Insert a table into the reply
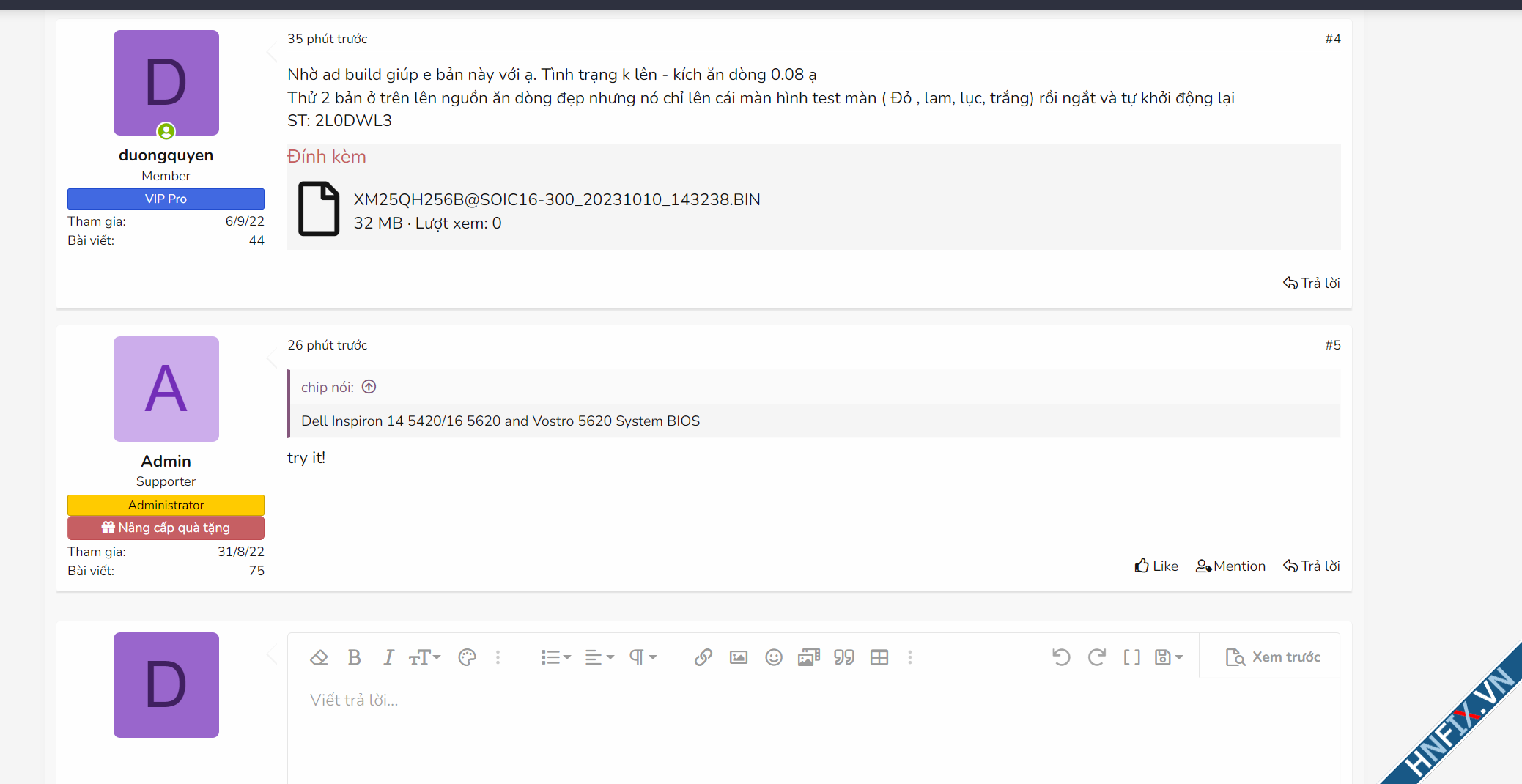Viewport: 1522px width, 784px height. point(879,657)
